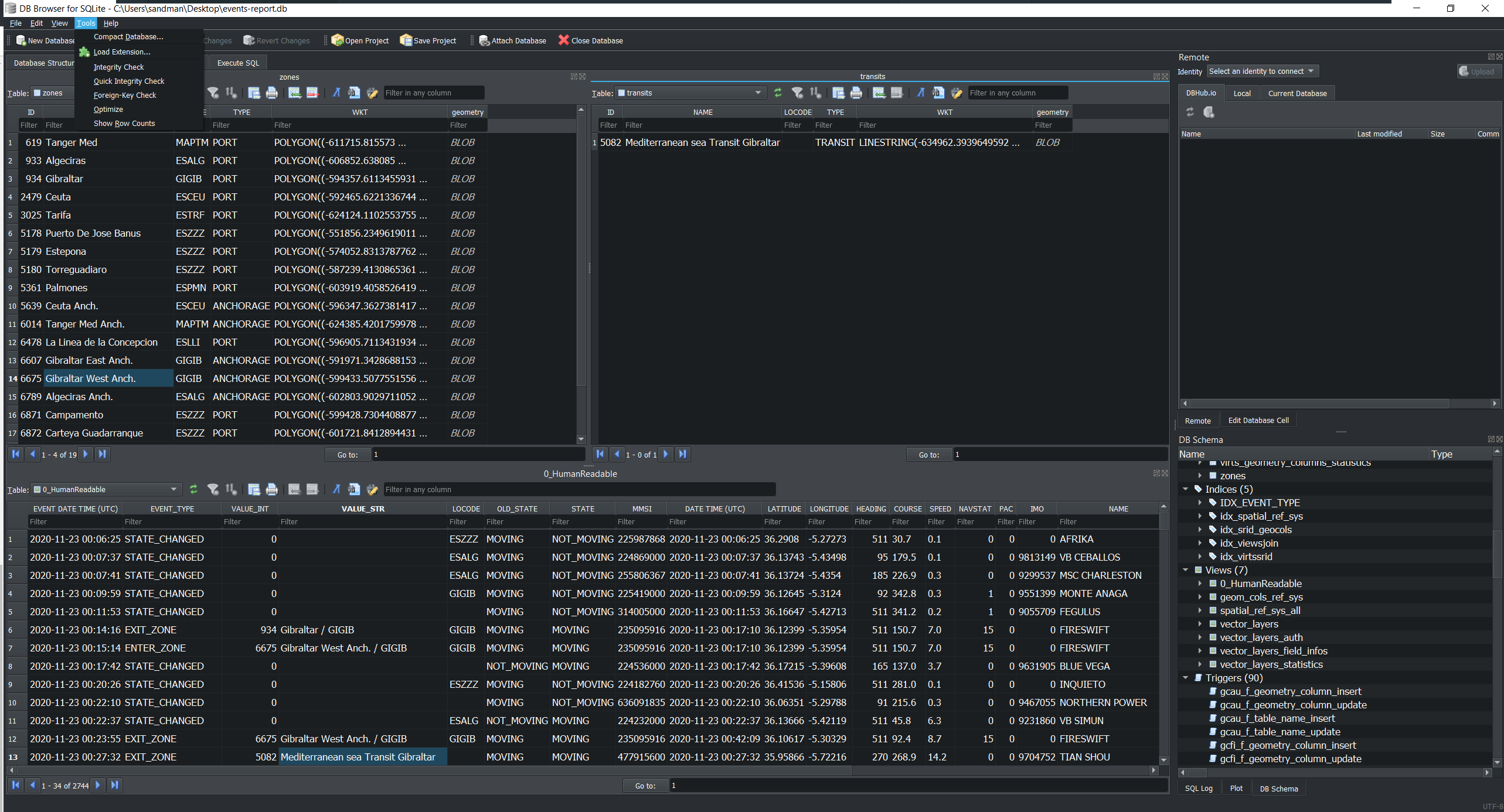The width and height of the screenshot is (1504, 812).
Task: Print the zones table data
Action: click(x=271, y=93)
